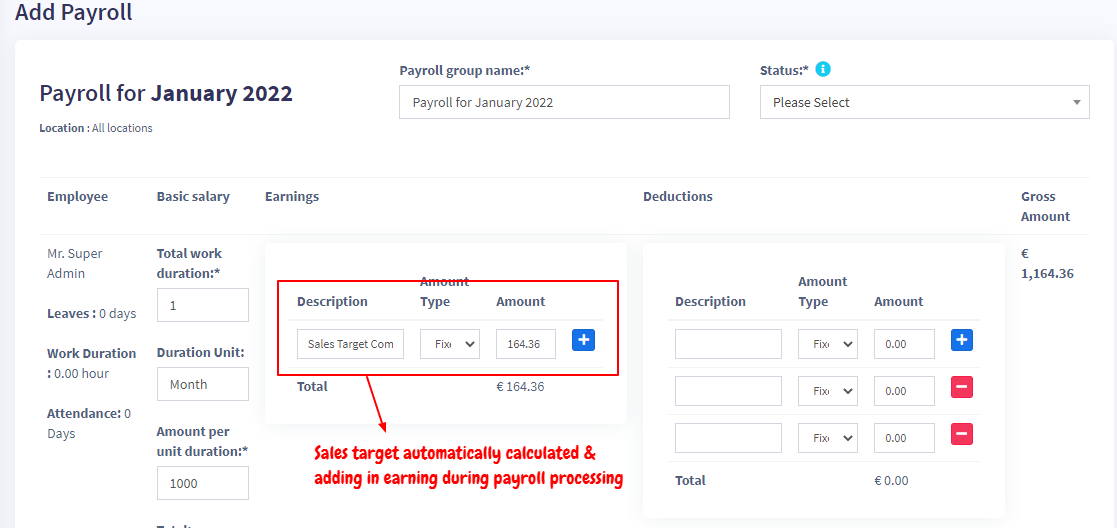Click the Sales Target earnings description field
Viewport: 1117px width, 528px height.
tap(350, 344)
